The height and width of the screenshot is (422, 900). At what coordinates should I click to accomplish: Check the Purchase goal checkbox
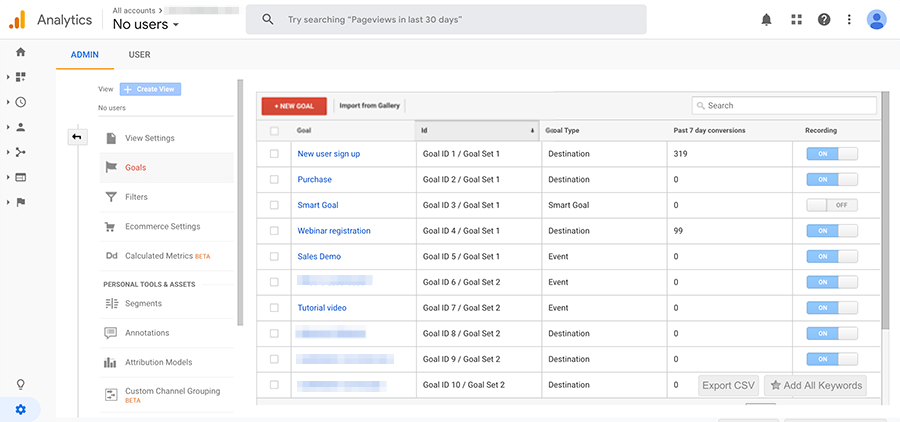pyautogui.click(x=274, y=180)
